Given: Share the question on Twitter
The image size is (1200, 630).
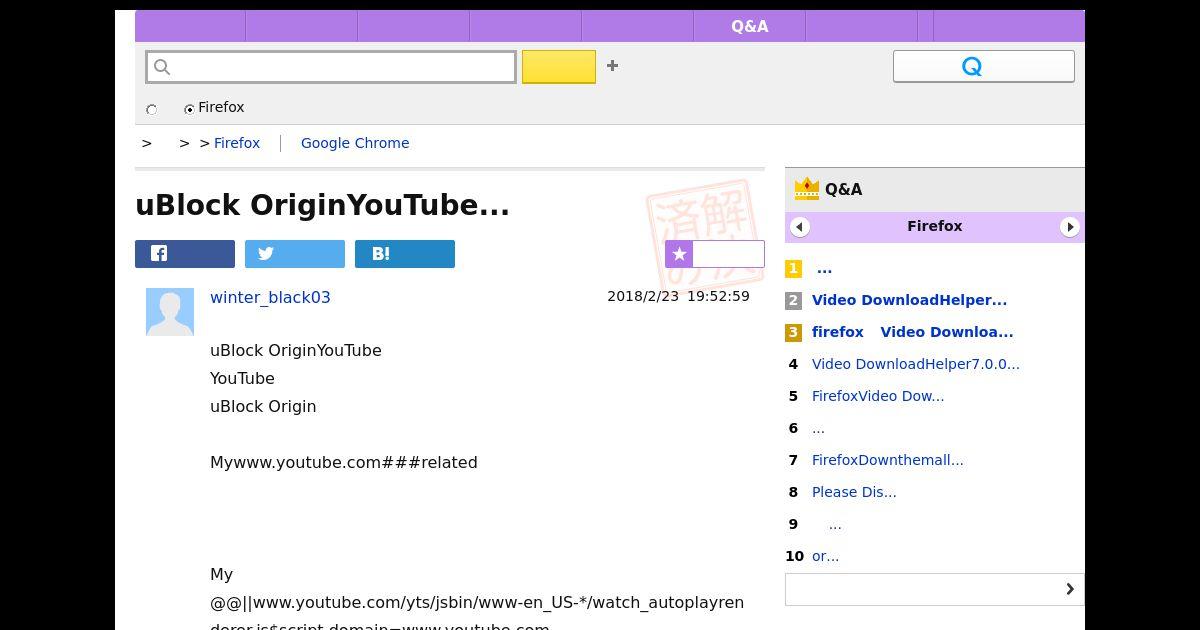Looking at the screenshot, I should click(295, 254).
